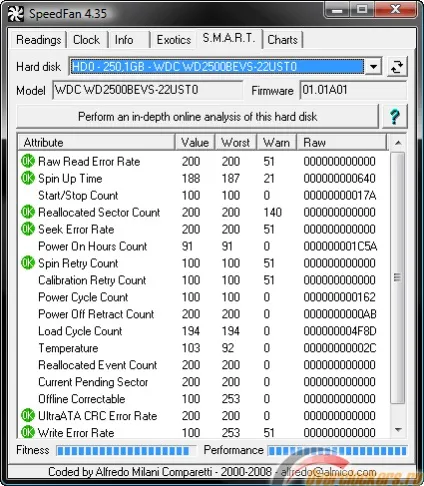Click OK icon beside UltraATA CRC Error Rate
Viewport: 424px width, 486px height.
(x=28, y=416)
